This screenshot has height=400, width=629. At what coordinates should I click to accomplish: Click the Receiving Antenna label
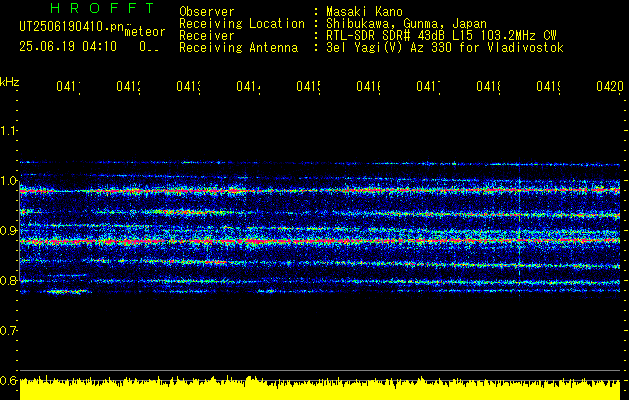pyautogui.click(x=239, y=48)
